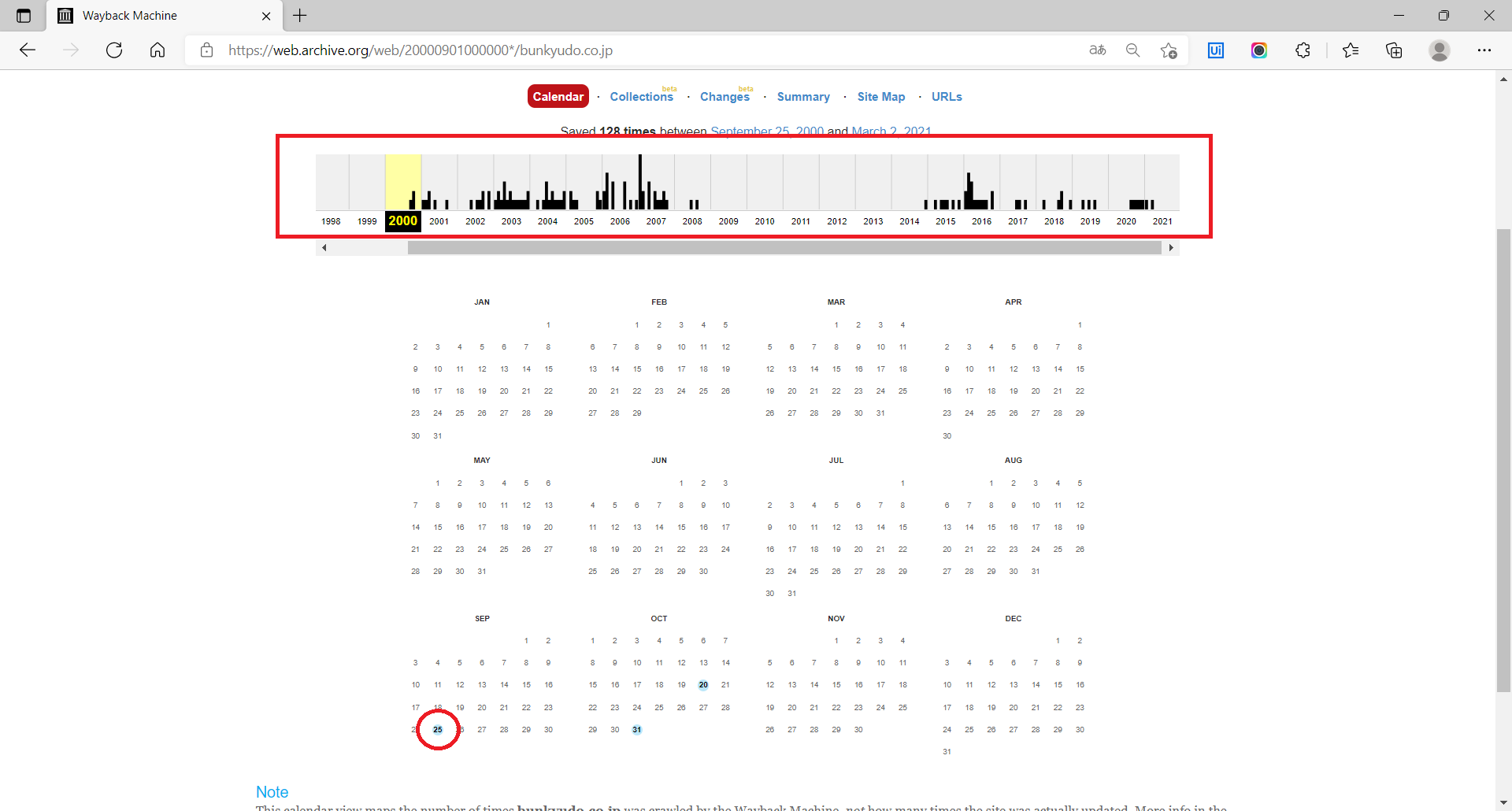Screen dimensions: 1512x811
Task: Click the Back arrow in the toolbar
Action: [28, 50]
